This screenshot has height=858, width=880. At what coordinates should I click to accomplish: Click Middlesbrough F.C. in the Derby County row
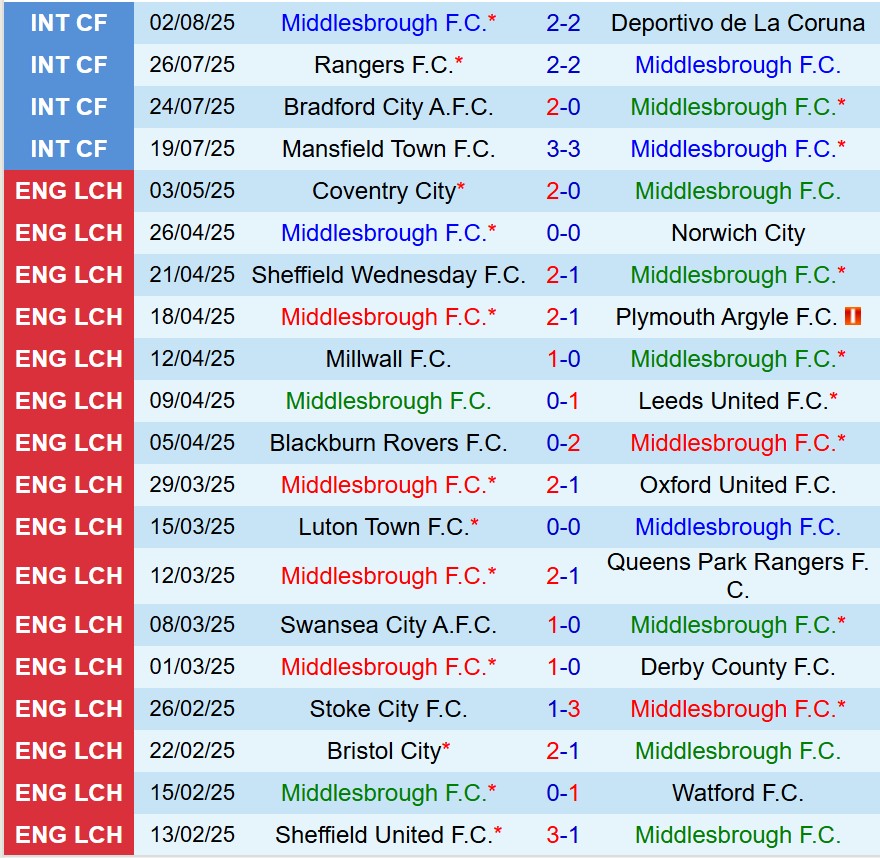click(x=383, y=667)
